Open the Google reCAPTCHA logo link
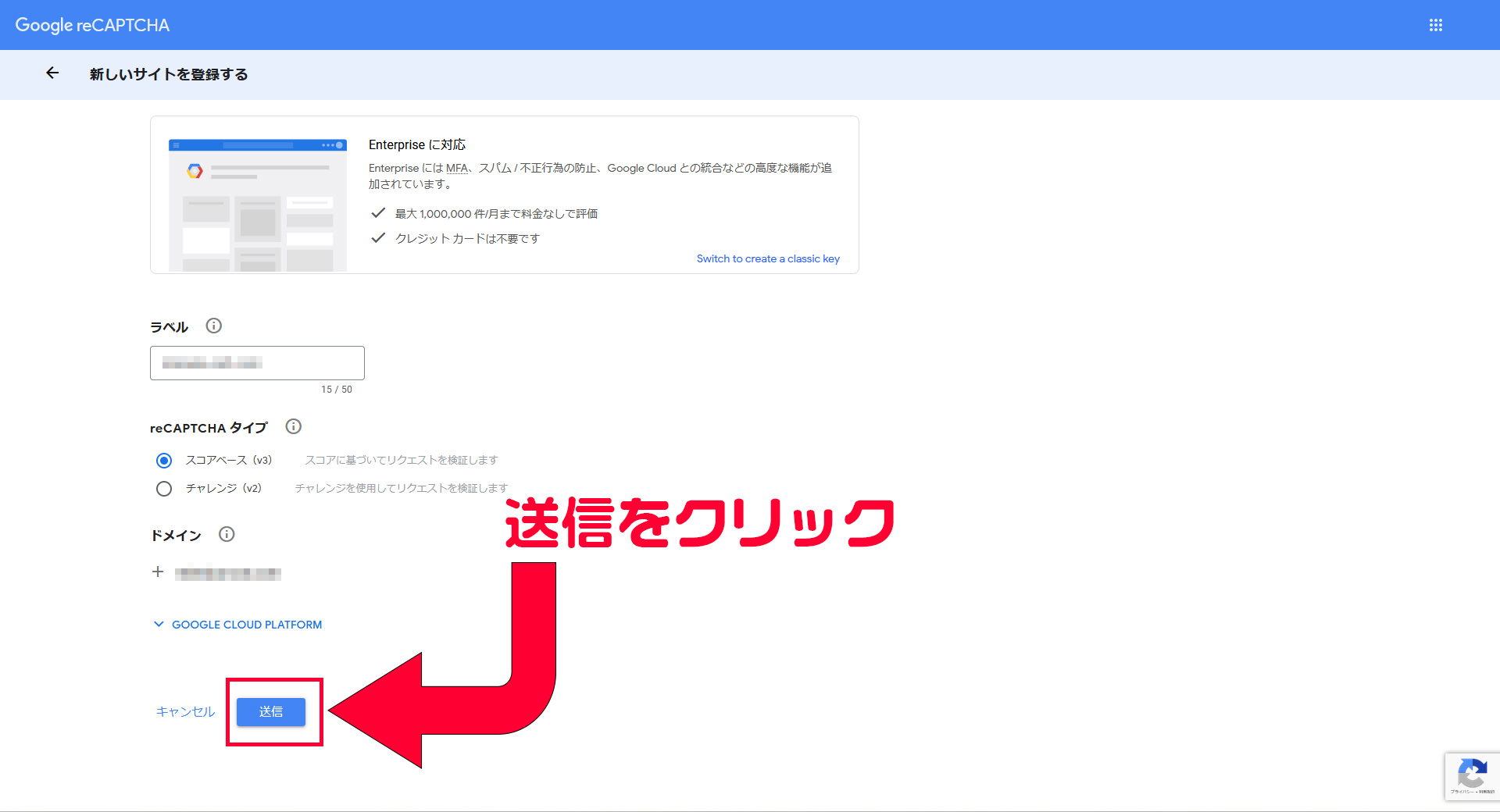Viewport: 1500px width, 812px height. tap(92, 25)
